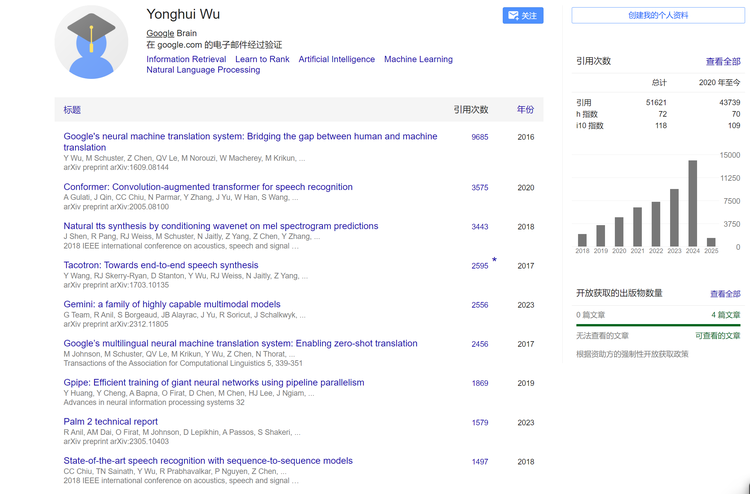
Task: Open the Artificial Intelligence interest link
Action: point(337,59)
